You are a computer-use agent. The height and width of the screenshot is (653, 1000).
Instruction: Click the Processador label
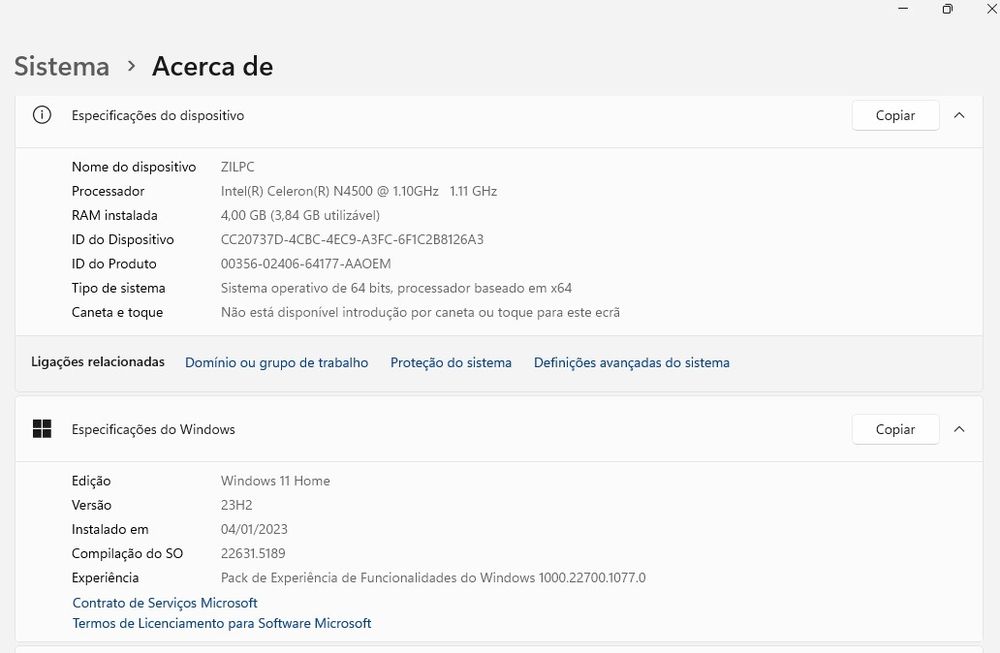pyautogui.click(x=108, y=191)
